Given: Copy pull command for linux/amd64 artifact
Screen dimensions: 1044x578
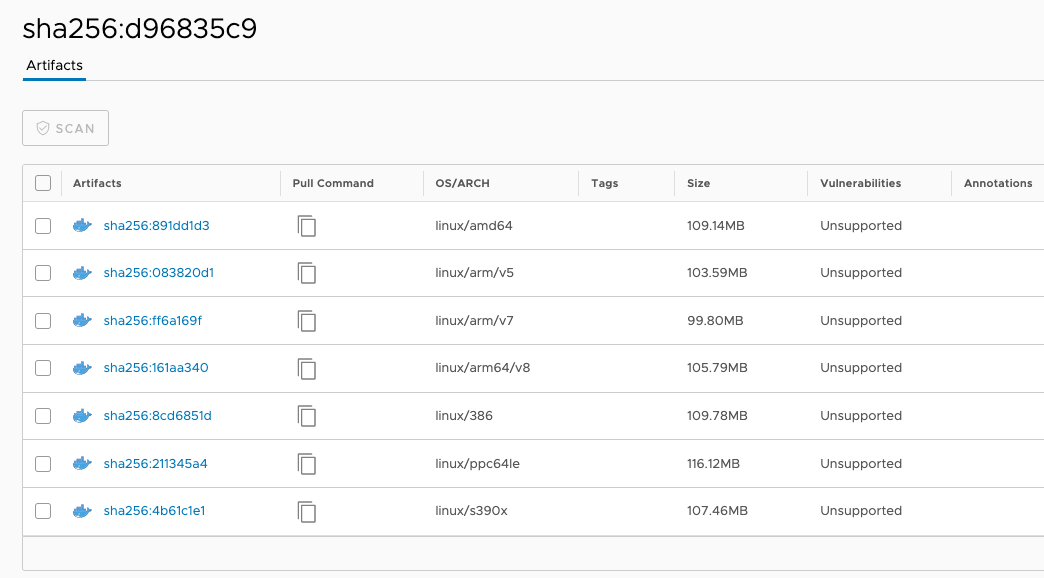Looking at the screenshot, I should 307,226.
